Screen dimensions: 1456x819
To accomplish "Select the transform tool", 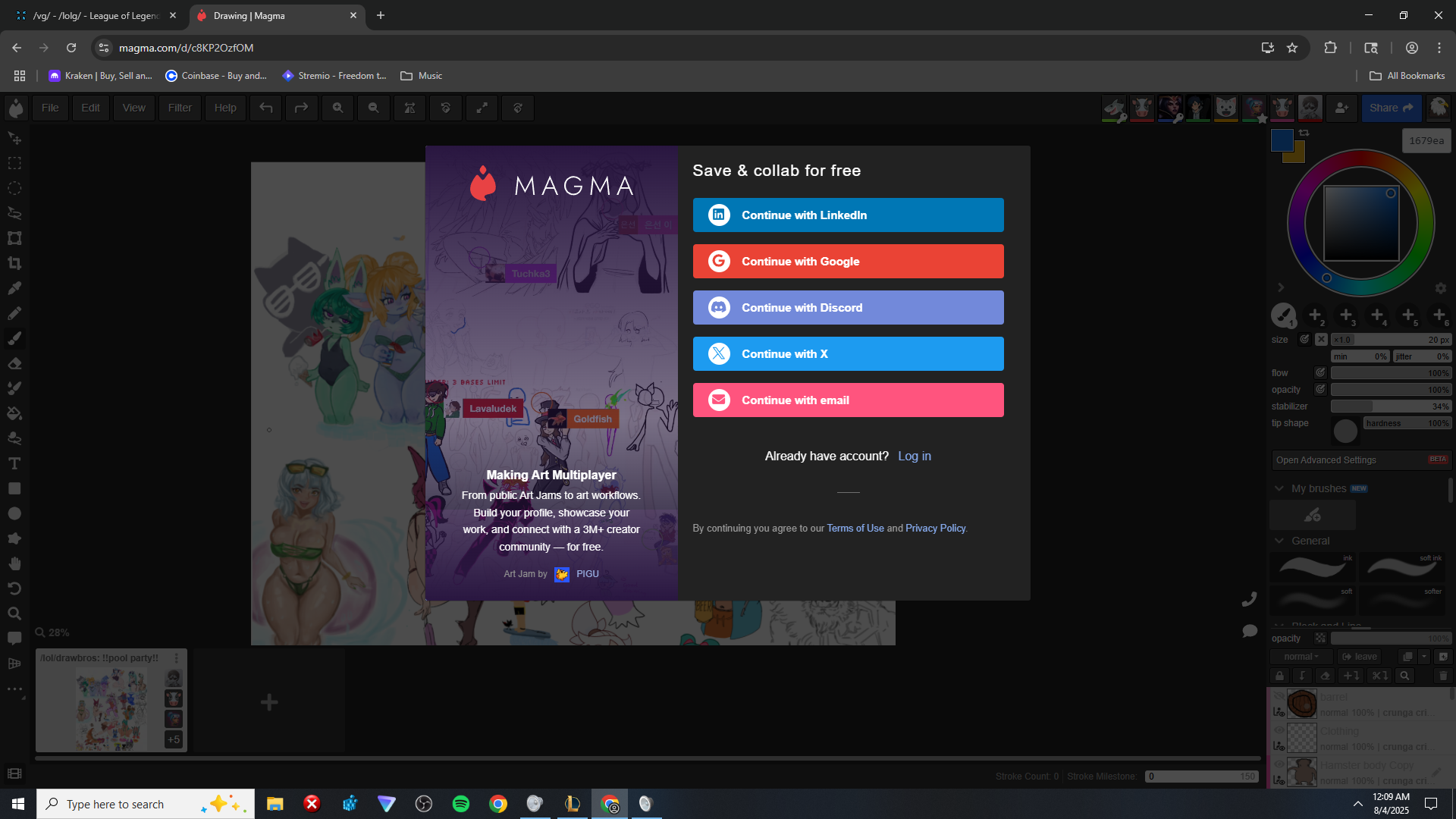I will (14, 238).
